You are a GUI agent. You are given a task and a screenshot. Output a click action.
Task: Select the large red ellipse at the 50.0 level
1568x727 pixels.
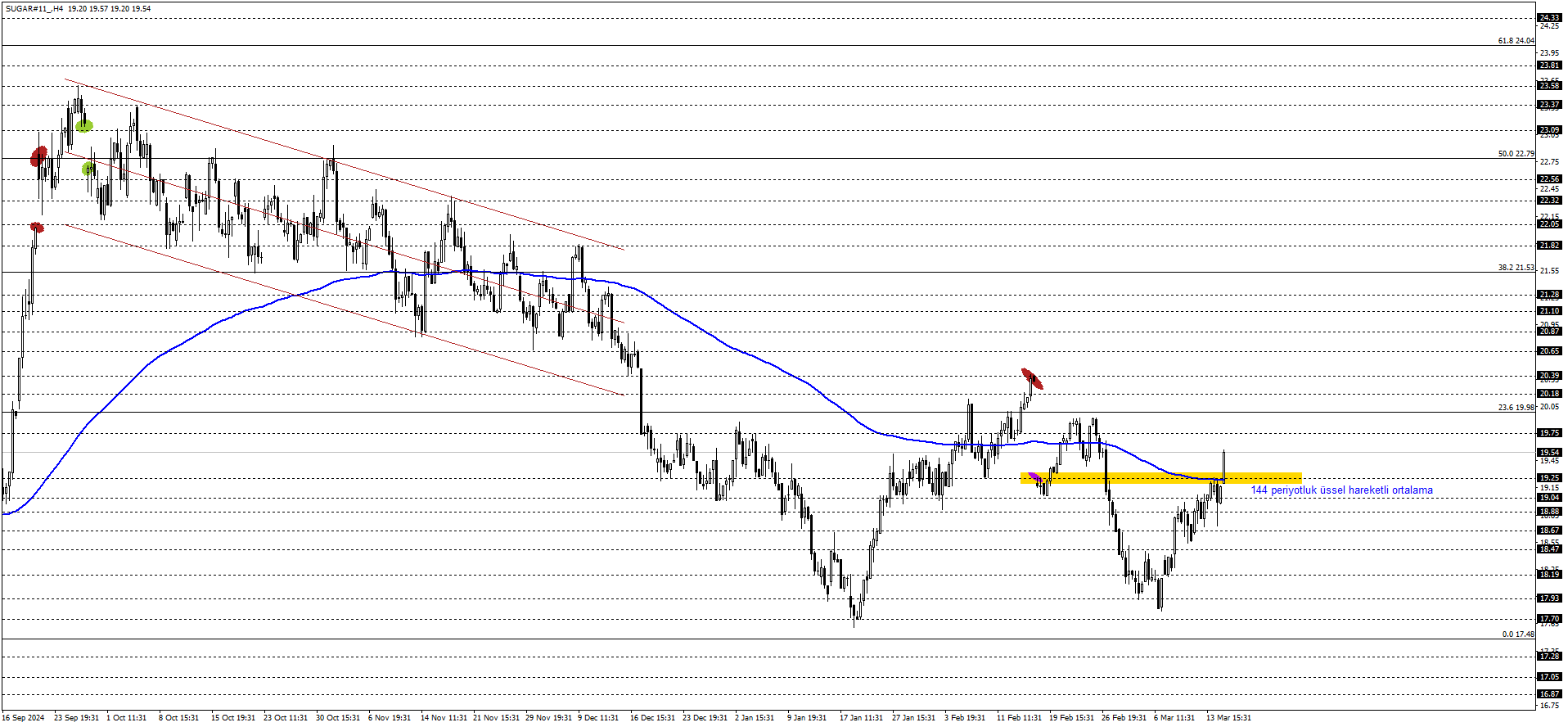click(x=38, y=156)
